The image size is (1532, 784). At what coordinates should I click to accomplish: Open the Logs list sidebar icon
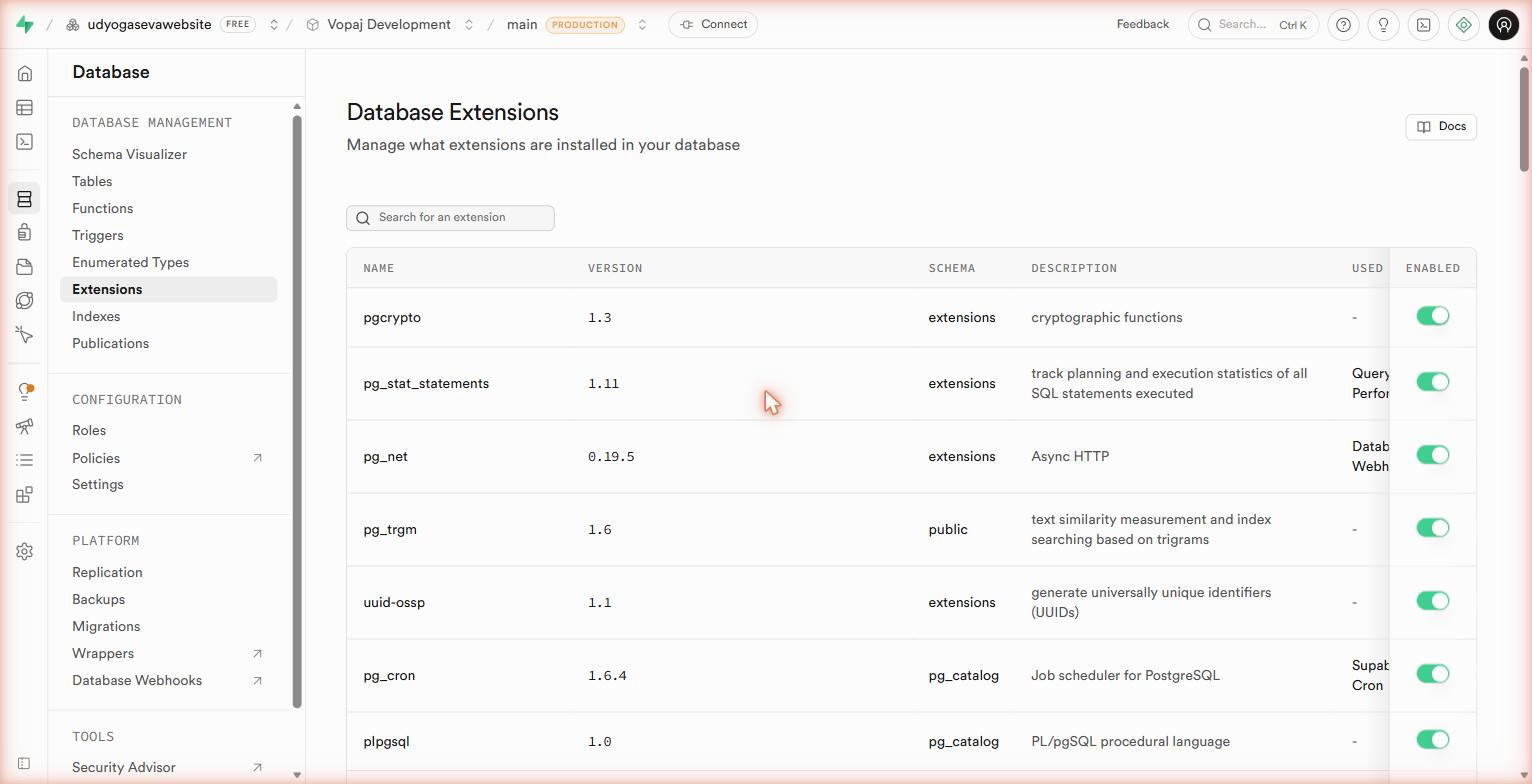click(x=25, y=460)
